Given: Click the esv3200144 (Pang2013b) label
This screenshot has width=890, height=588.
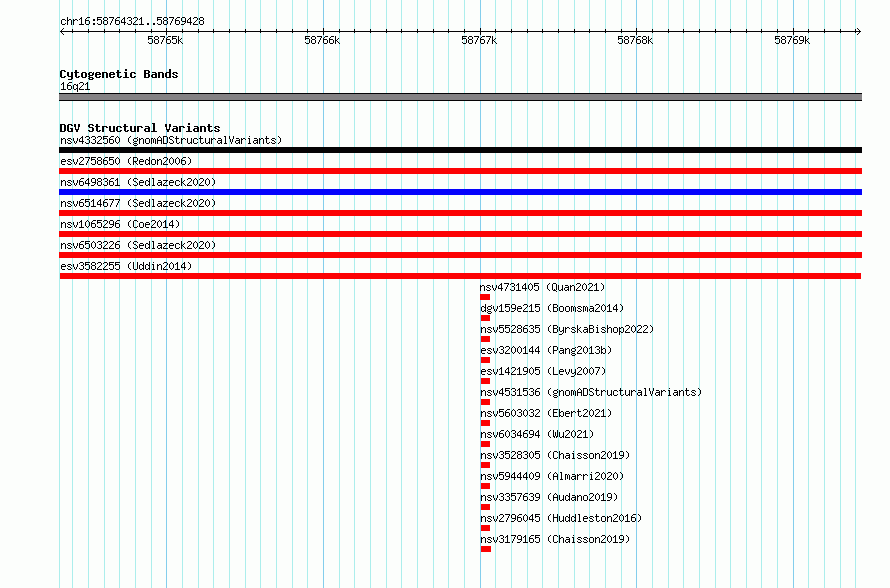Looking at the screenshot, I should pos(546,350).
